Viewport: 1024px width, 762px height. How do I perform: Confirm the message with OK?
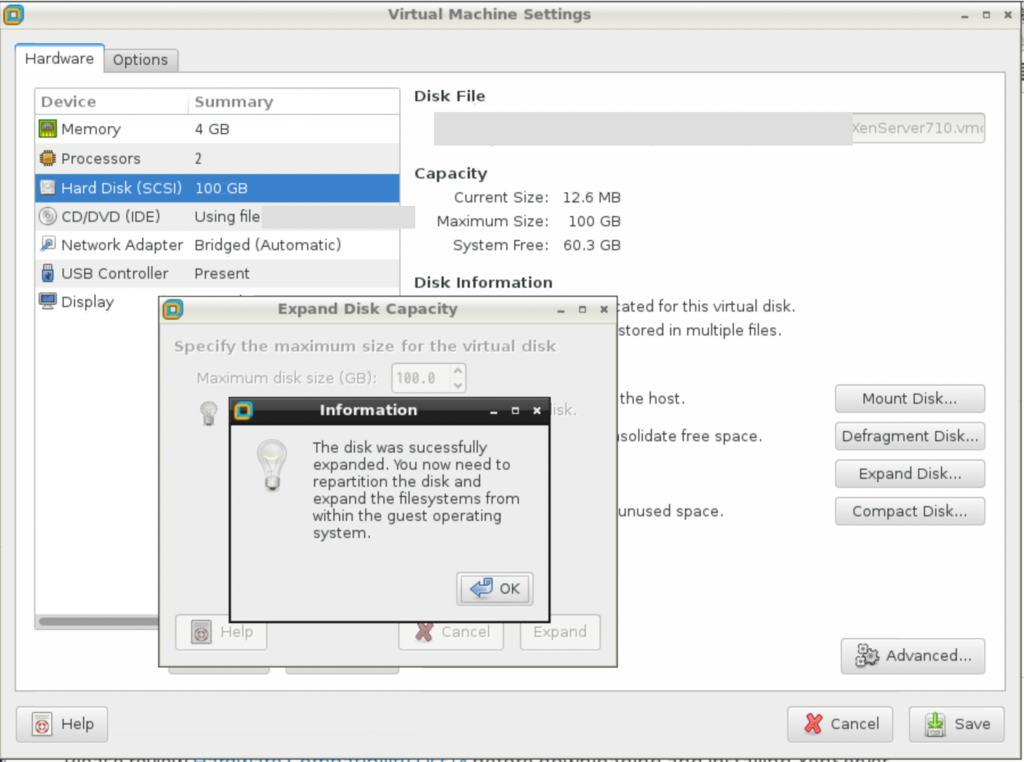pos(495,589)
